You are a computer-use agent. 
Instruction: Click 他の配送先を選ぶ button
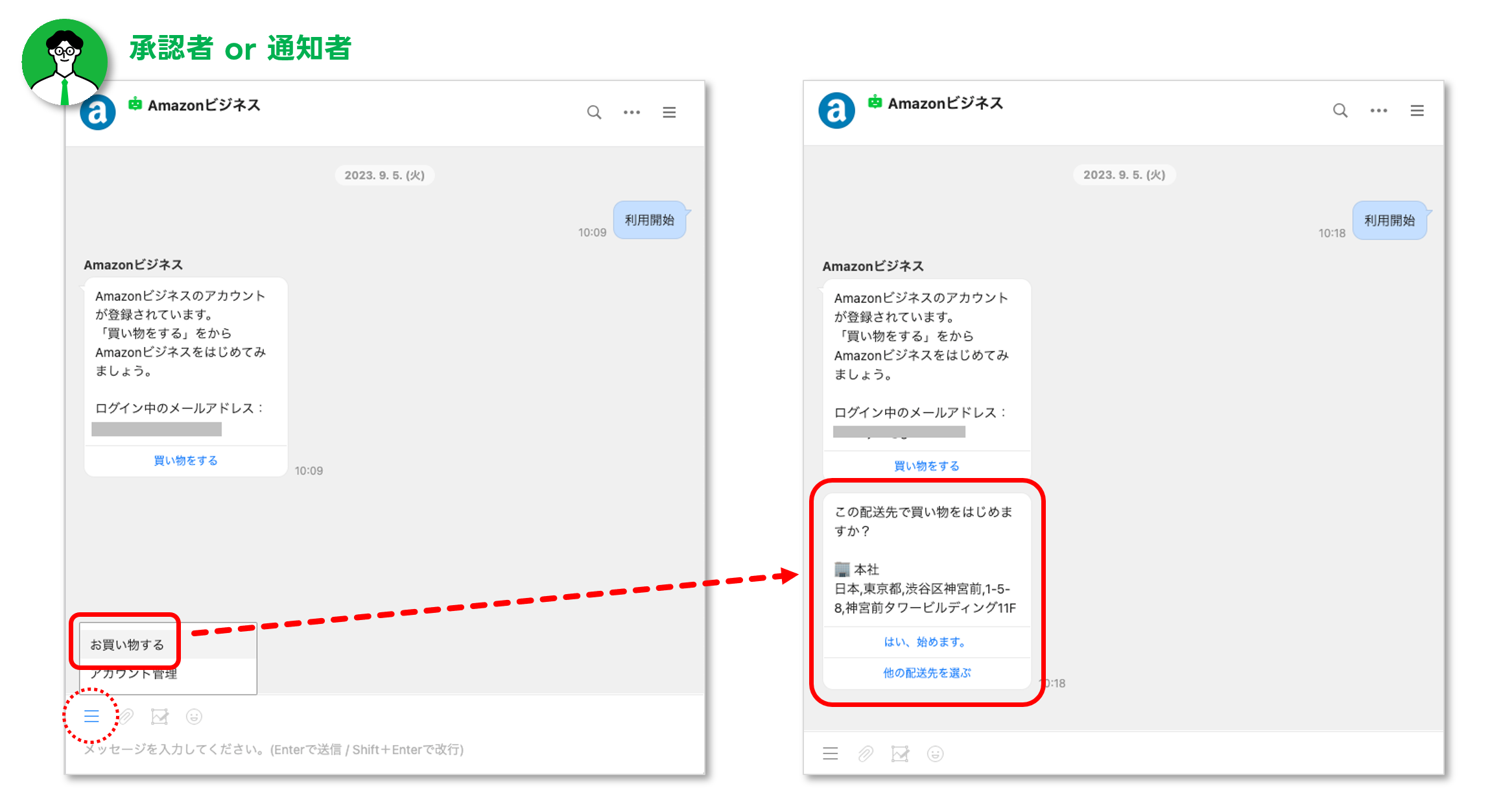[927, 673]
